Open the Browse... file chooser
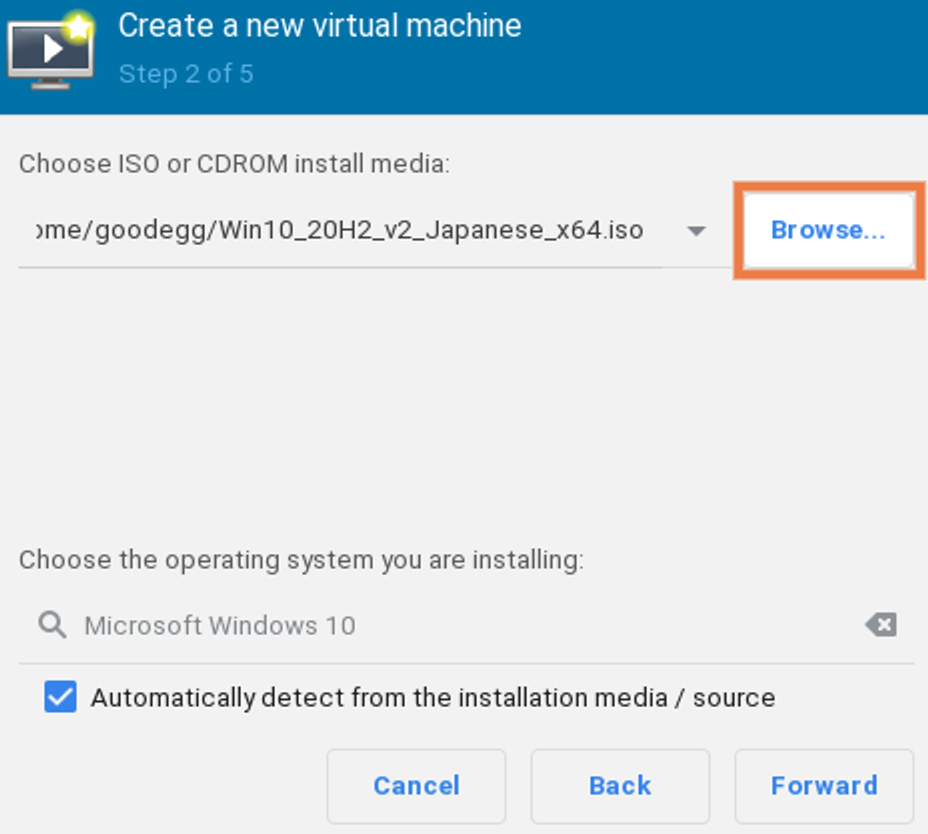Viewport: 928px width, 834px height. click(x=829, y=230)
